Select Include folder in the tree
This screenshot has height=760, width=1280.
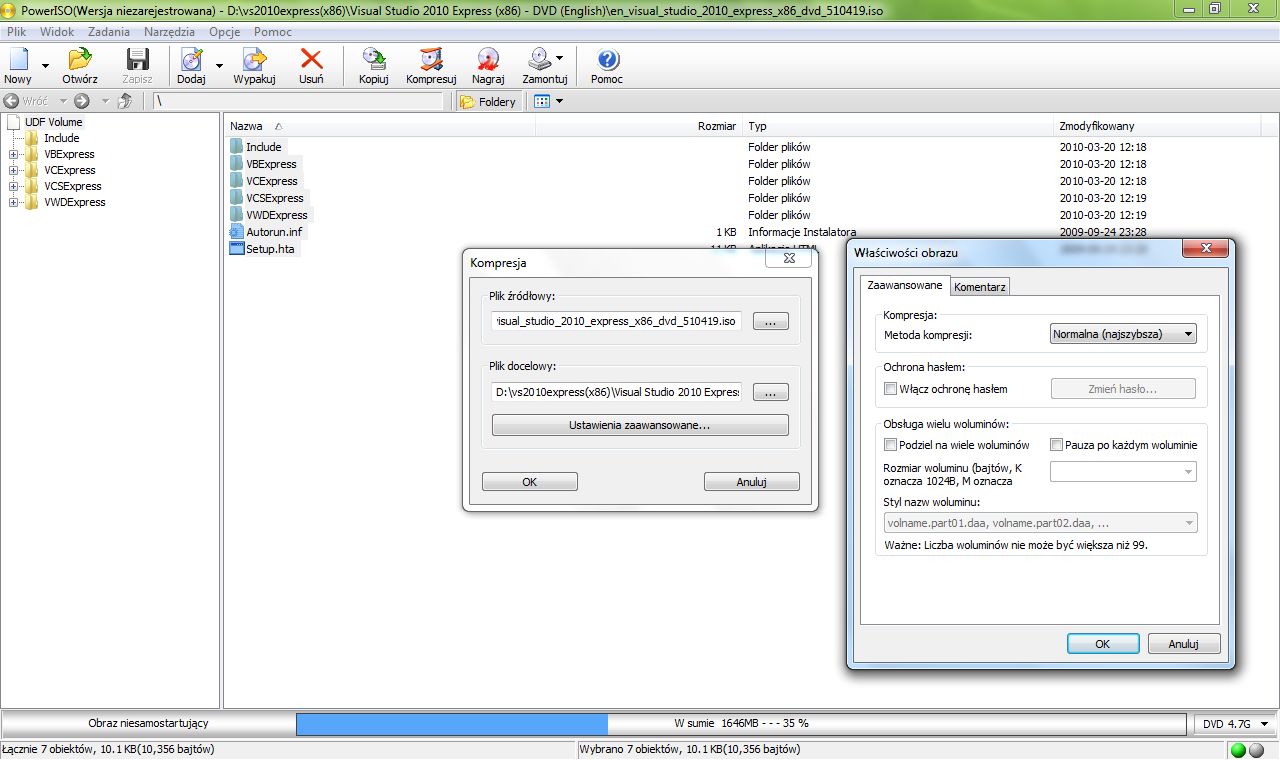pos(62,138)
